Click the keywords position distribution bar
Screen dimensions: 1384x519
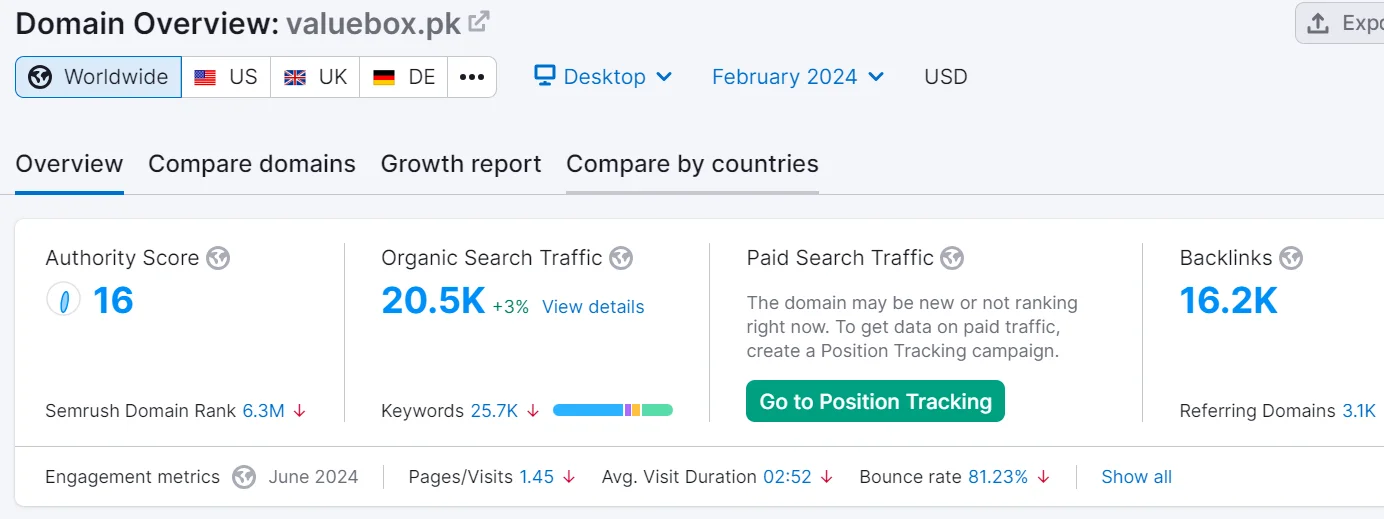(612, 410)
